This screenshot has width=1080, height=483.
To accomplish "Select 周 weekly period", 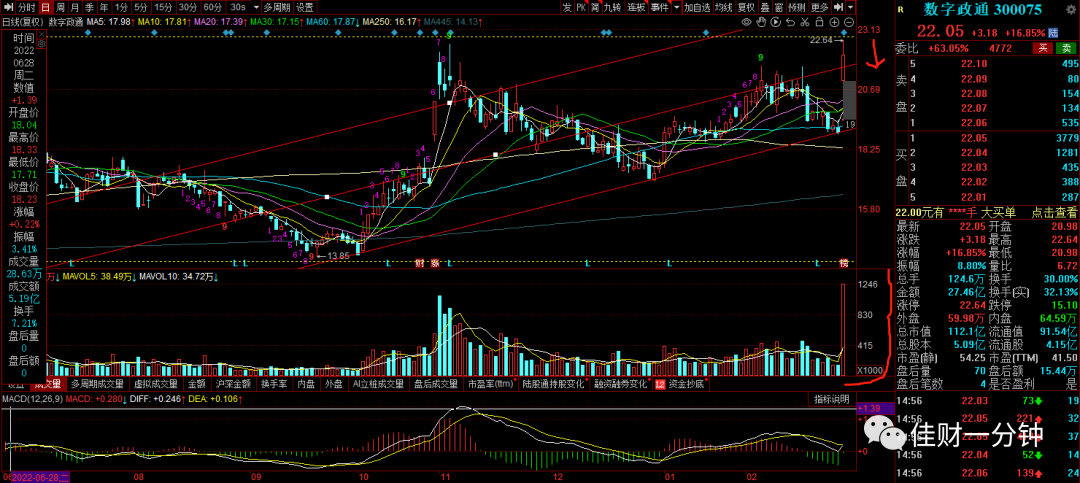I will tap(60, 8).
